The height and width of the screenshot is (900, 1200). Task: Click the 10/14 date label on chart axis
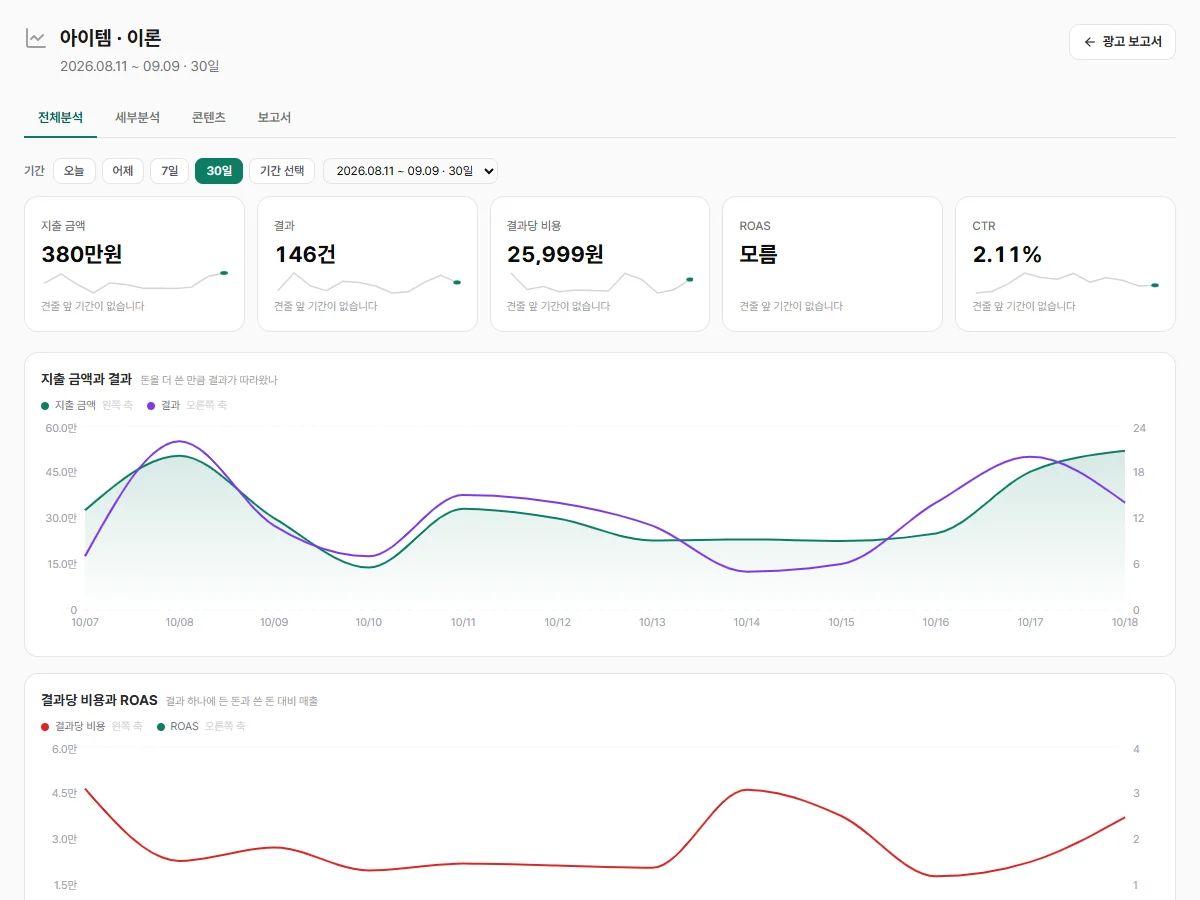tap(747, 622)
